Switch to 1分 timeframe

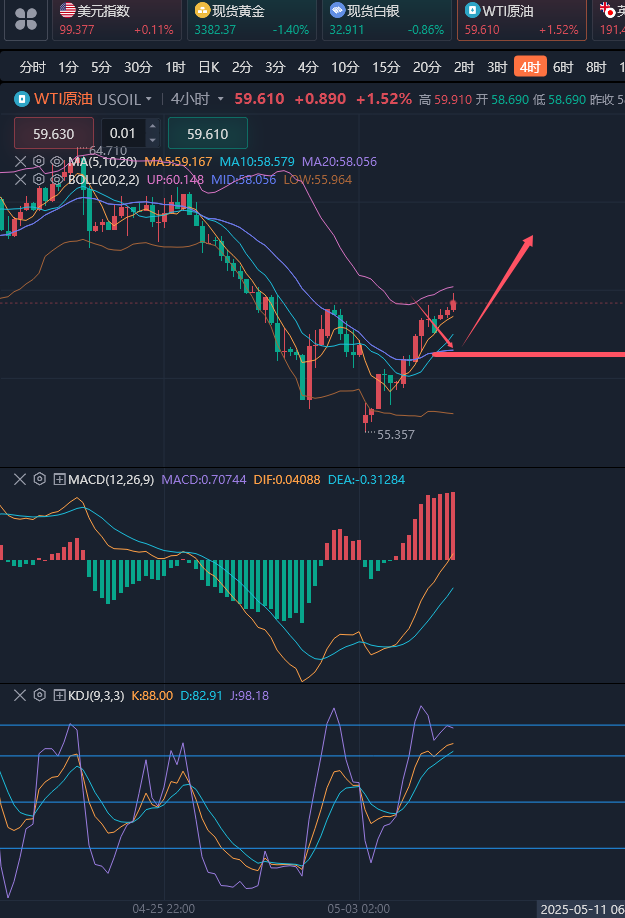pyautogui.click(x=68, y=67)
